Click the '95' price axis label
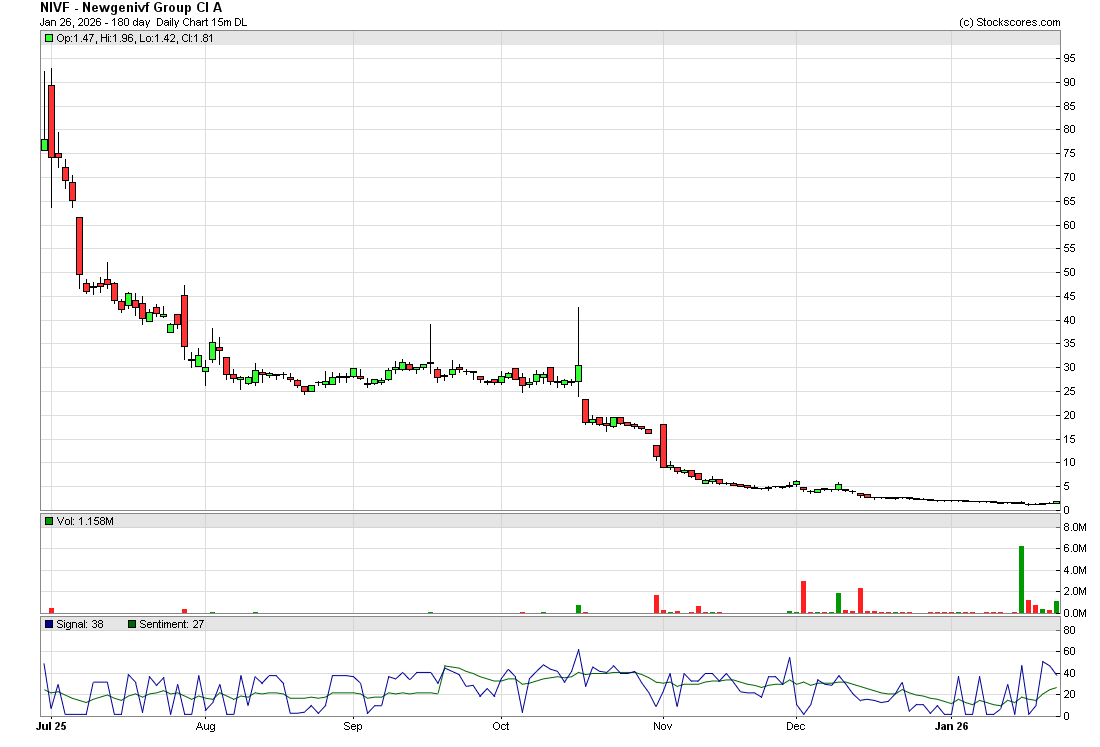Viewport: 1100px width, 747px height. click(x=1069, y=58)
